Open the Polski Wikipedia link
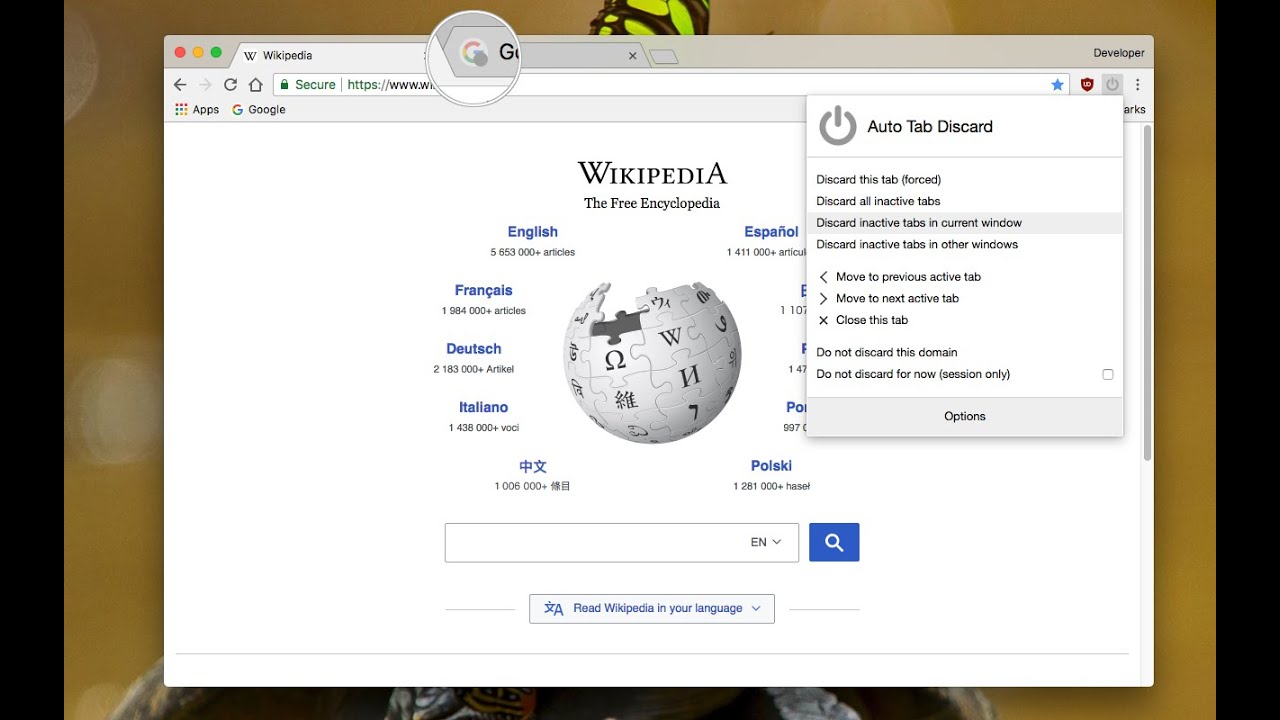 click(771, 466)
